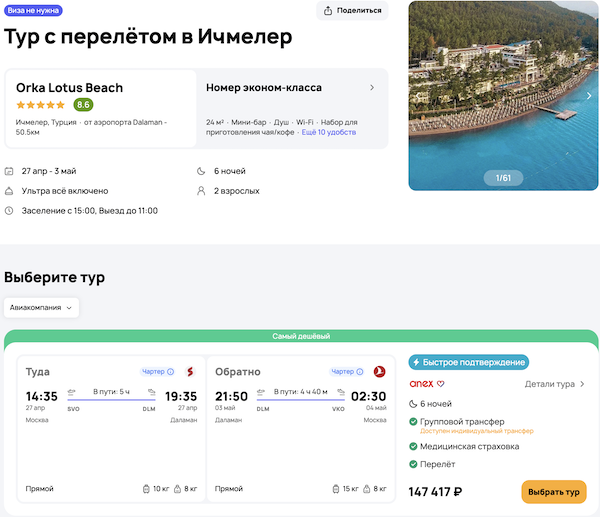Click the 8.6 hotel rating badge
The height and width of the screenshot is (517, 600).
tap(82, 104)
